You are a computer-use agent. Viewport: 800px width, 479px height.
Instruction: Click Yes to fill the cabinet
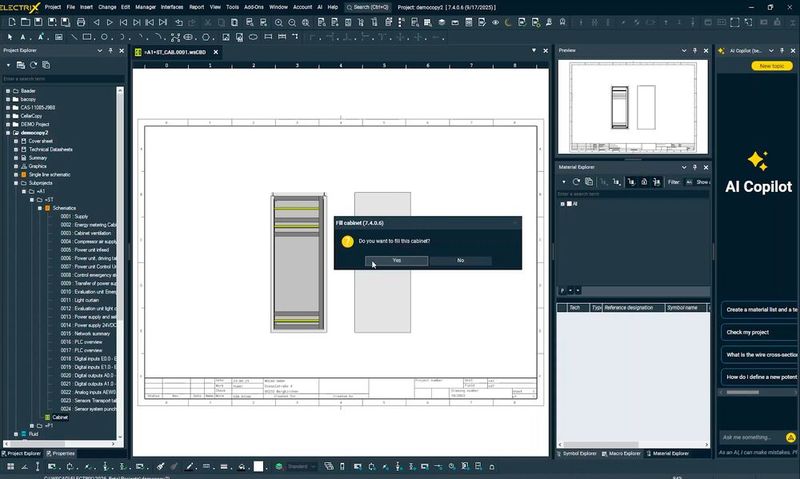pyautogui.click(x=397, y=260)
